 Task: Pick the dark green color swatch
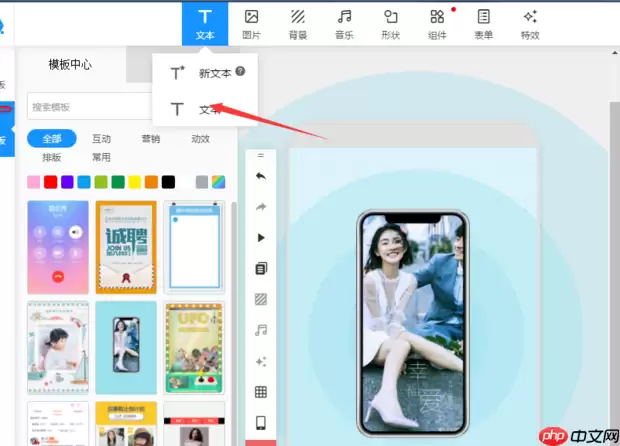tap(118, 182)
